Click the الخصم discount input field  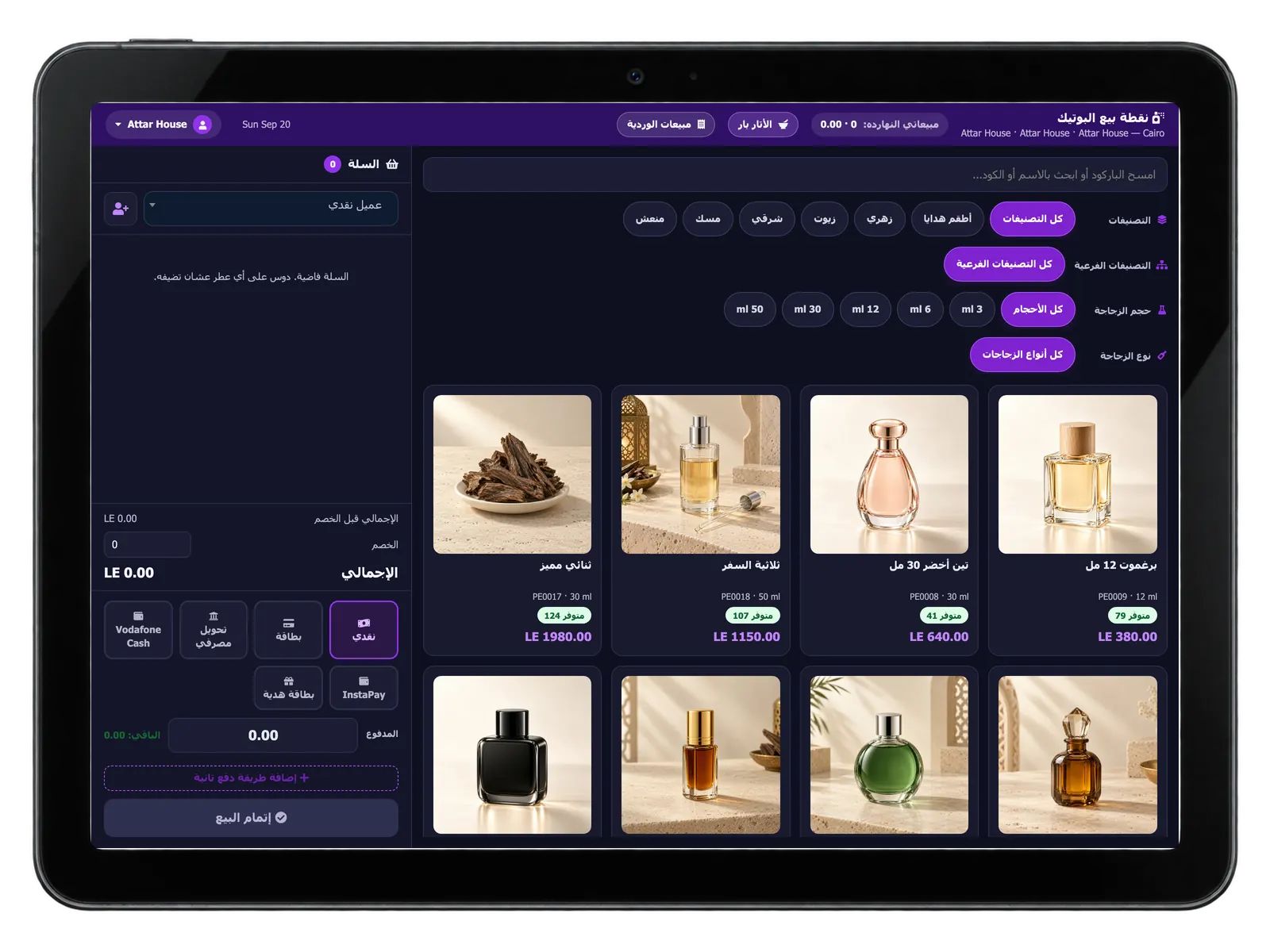pyautogui.click(x=147, y=545)
